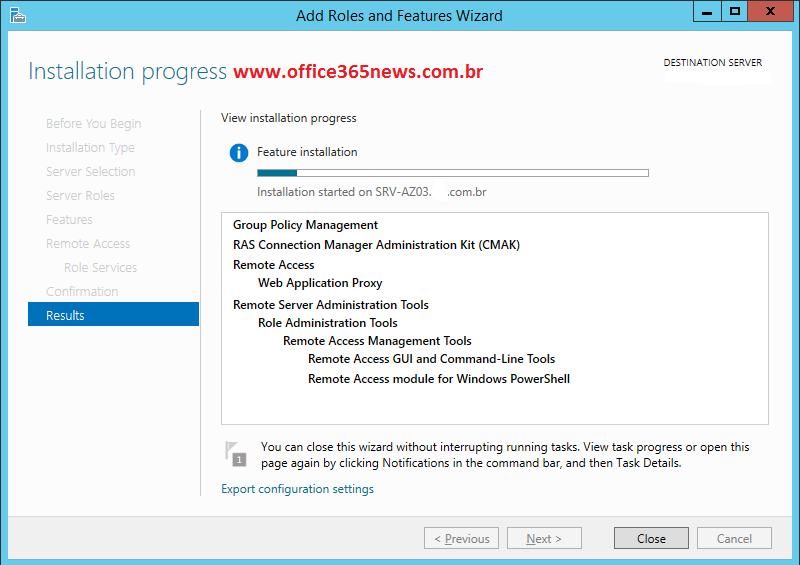
Task: Select the Confirmation step in the sidebar
Action: click(82, 291)
